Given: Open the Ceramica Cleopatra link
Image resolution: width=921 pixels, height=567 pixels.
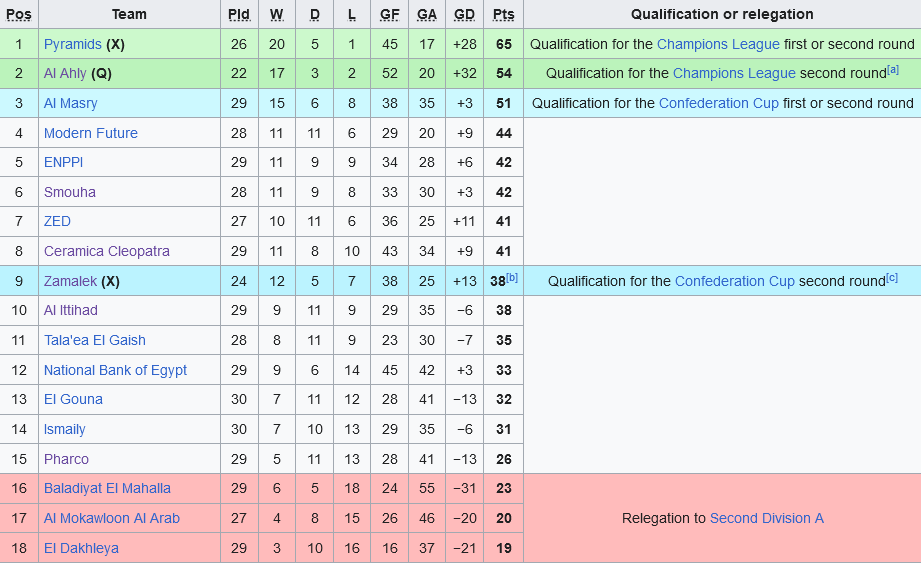Looking at the screenshot, I should [106, 251].
